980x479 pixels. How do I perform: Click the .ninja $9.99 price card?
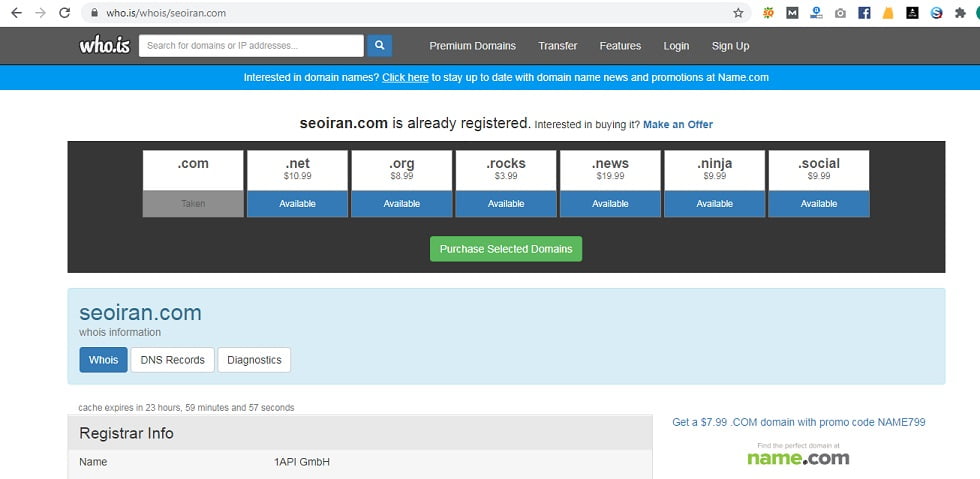coord(714,170)
